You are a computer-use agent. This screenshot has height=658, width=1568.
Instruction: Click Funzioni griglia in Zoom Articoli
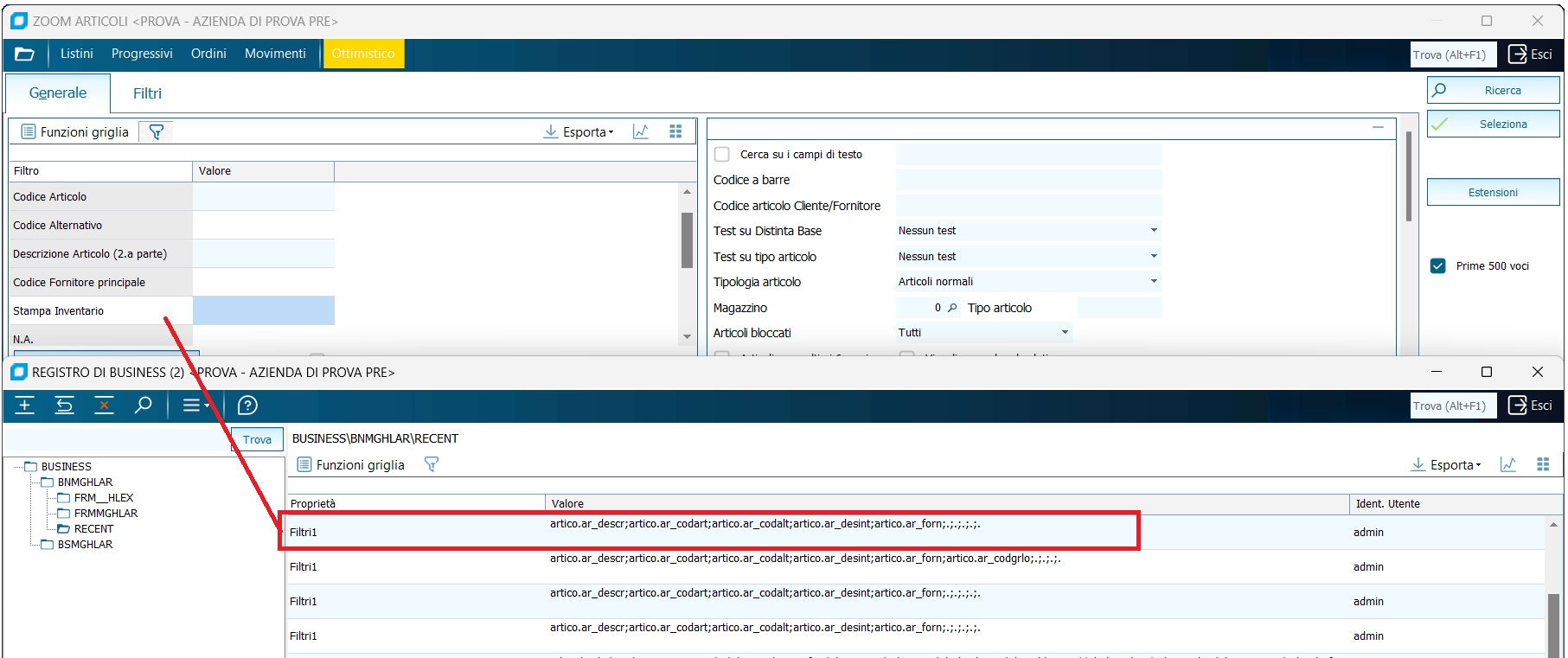click(75, 131)
